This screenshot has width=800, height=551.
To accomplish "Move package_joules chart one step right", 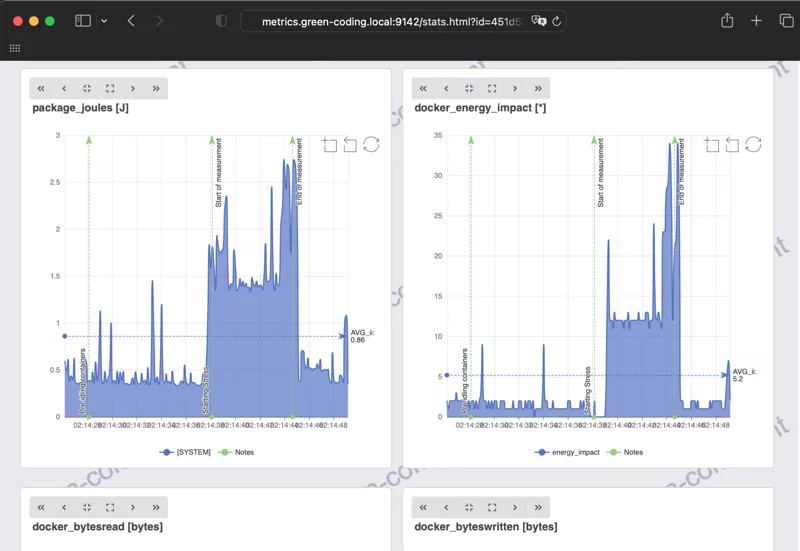I will pos(133,88).
